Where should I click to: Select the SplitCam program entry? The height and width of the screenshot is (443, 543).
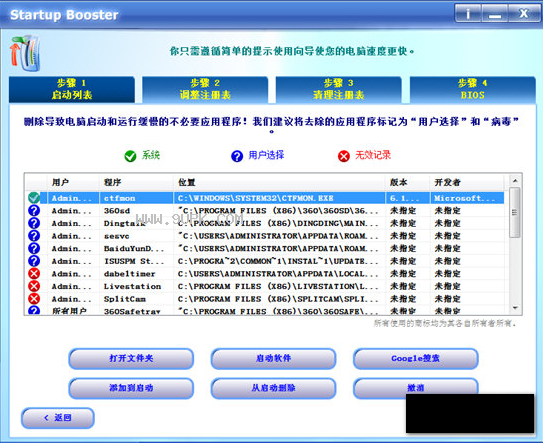tap(125, 299)
